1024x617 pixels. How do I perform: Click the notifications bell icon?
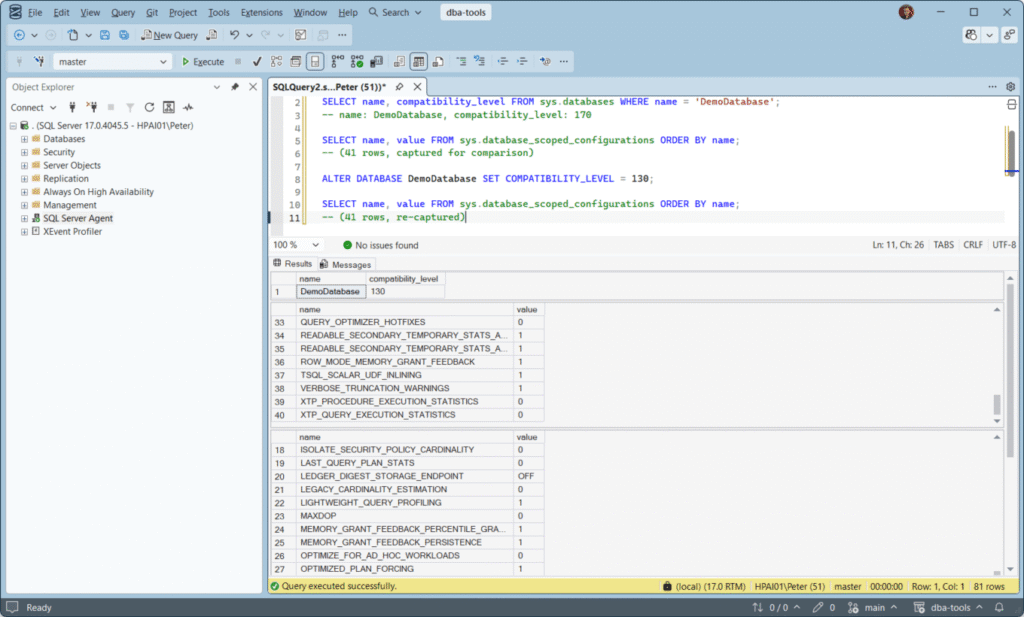(999, 607)
